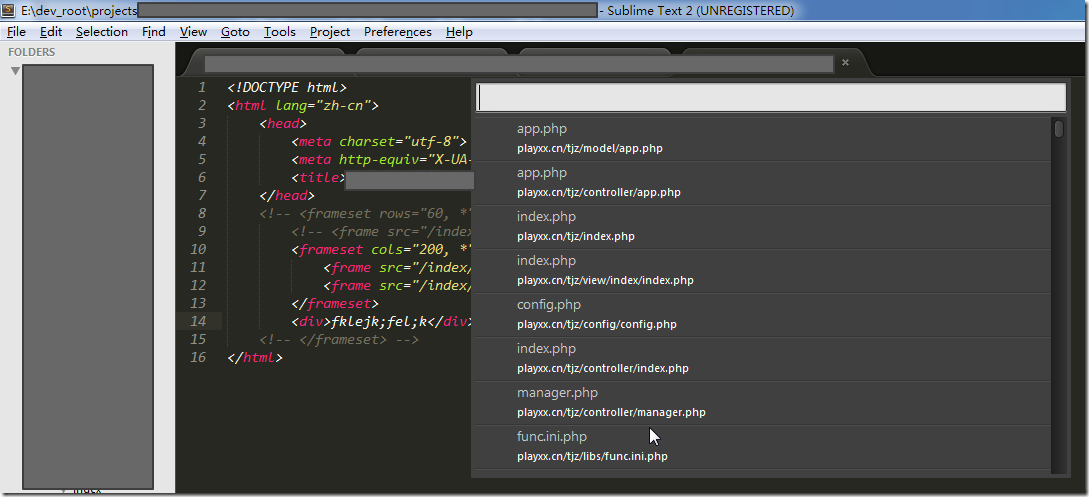Click the html lang="zh-cn" tag
The width and height of the screenshot is (1089, 497).
click(303, 106)
